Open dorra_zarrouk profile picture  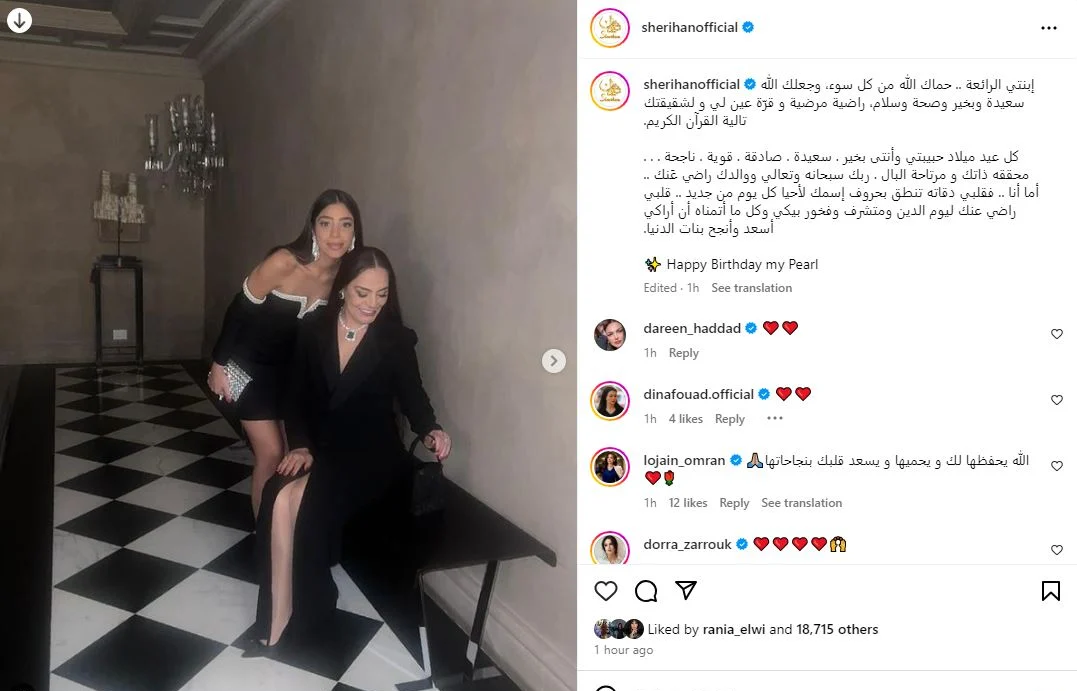pyautogui.click(x=610, y=548)
